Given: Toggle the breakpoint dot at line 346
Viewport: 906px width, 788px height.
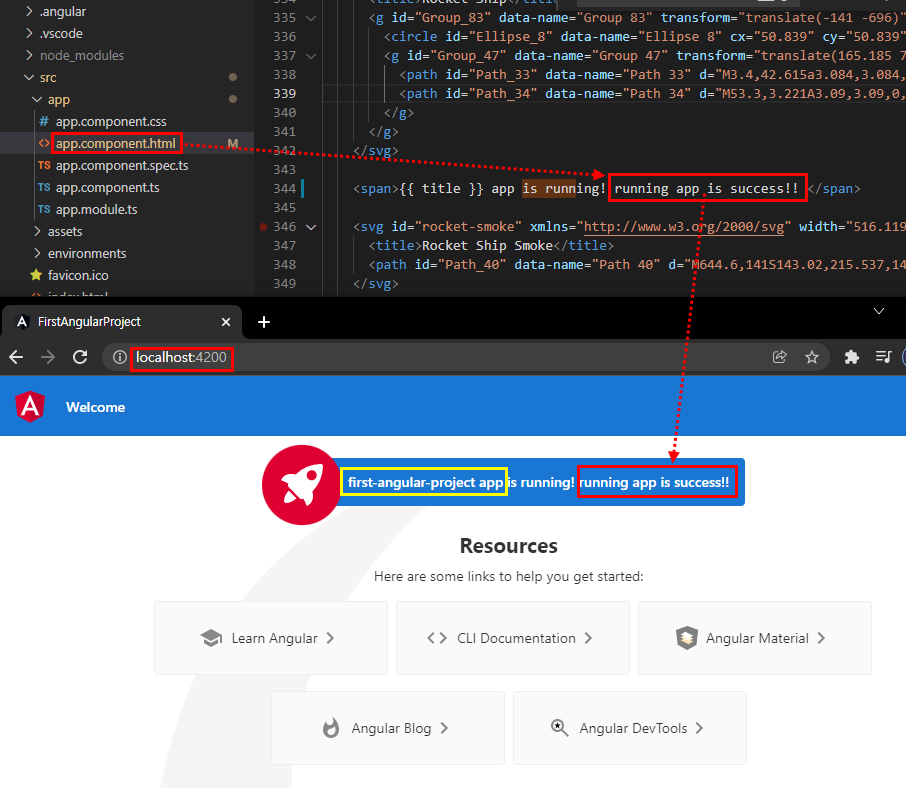Looking at the screenshot, I should point(263,227).
